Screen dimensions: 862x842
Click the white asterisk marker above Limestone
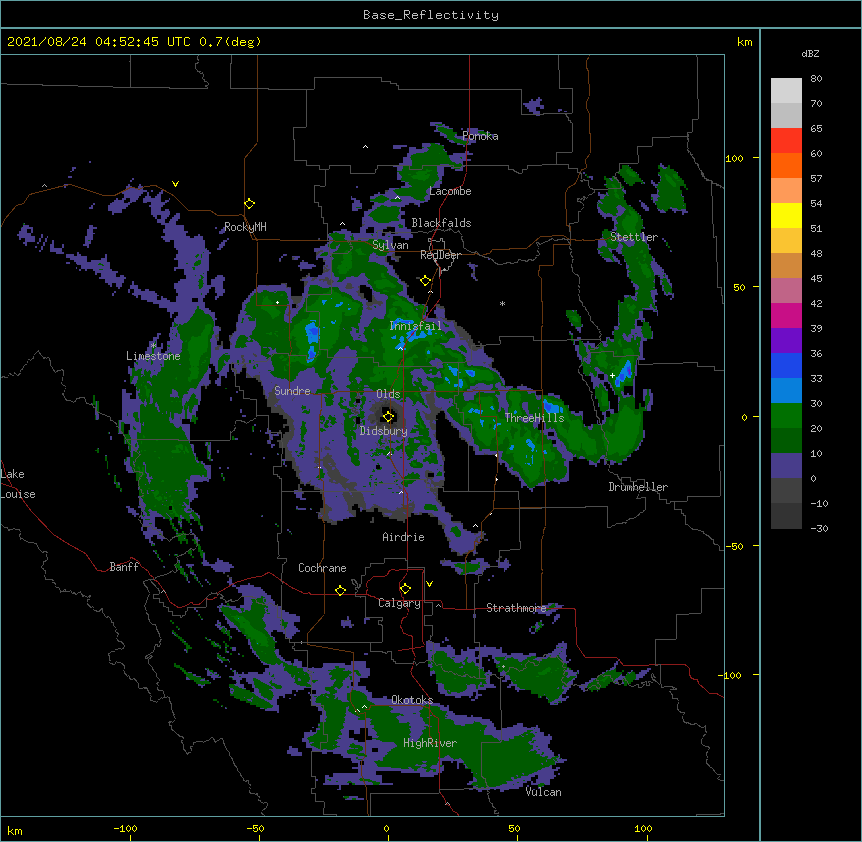click(x=153, y=345)
